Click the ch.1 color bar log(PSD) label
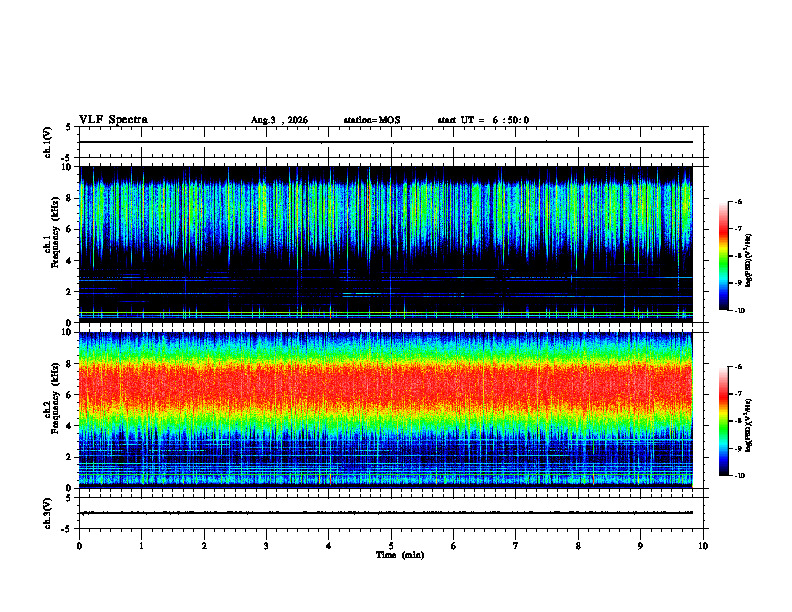 [x=749, y=260]
